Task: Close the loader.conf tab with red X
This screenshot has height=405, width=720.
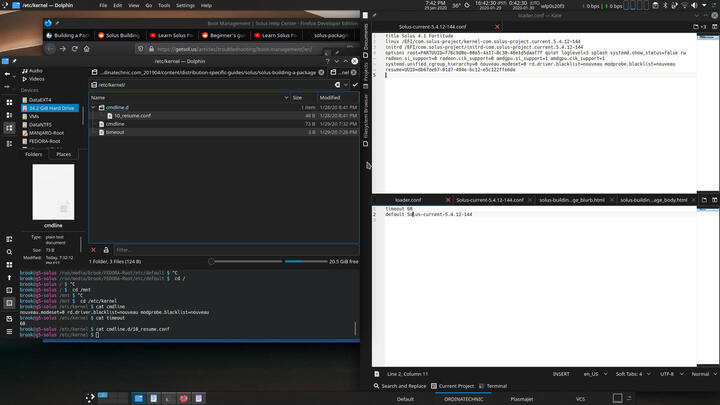Action: 448,200
